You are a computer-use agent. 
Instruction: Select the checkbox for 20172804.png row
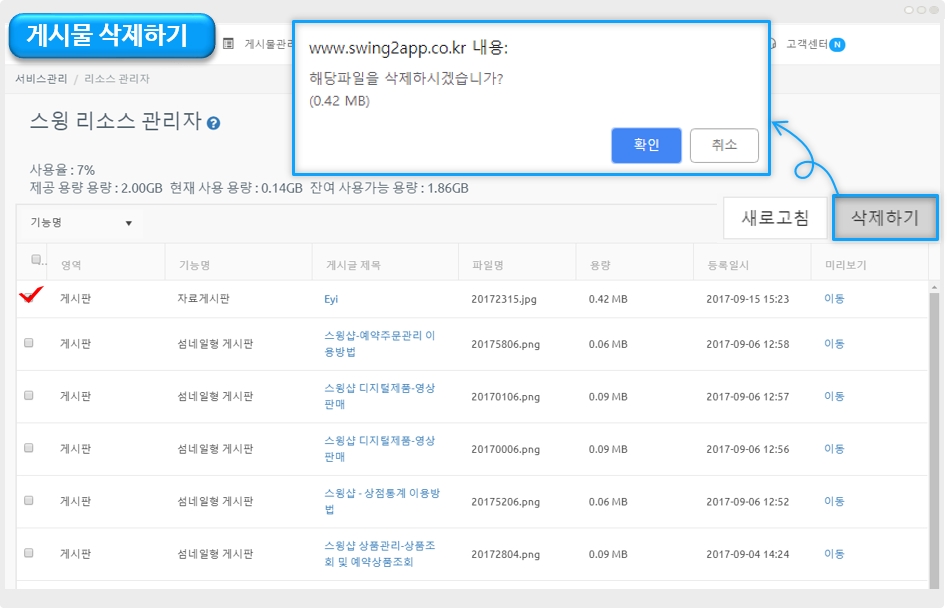29,553
